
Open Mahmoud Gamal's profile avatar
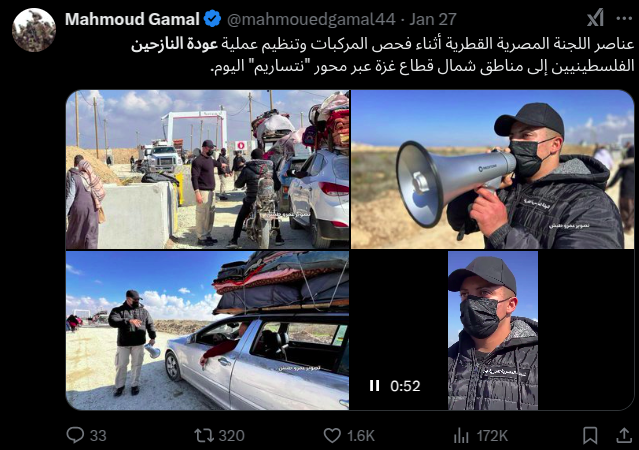[34, 30]
